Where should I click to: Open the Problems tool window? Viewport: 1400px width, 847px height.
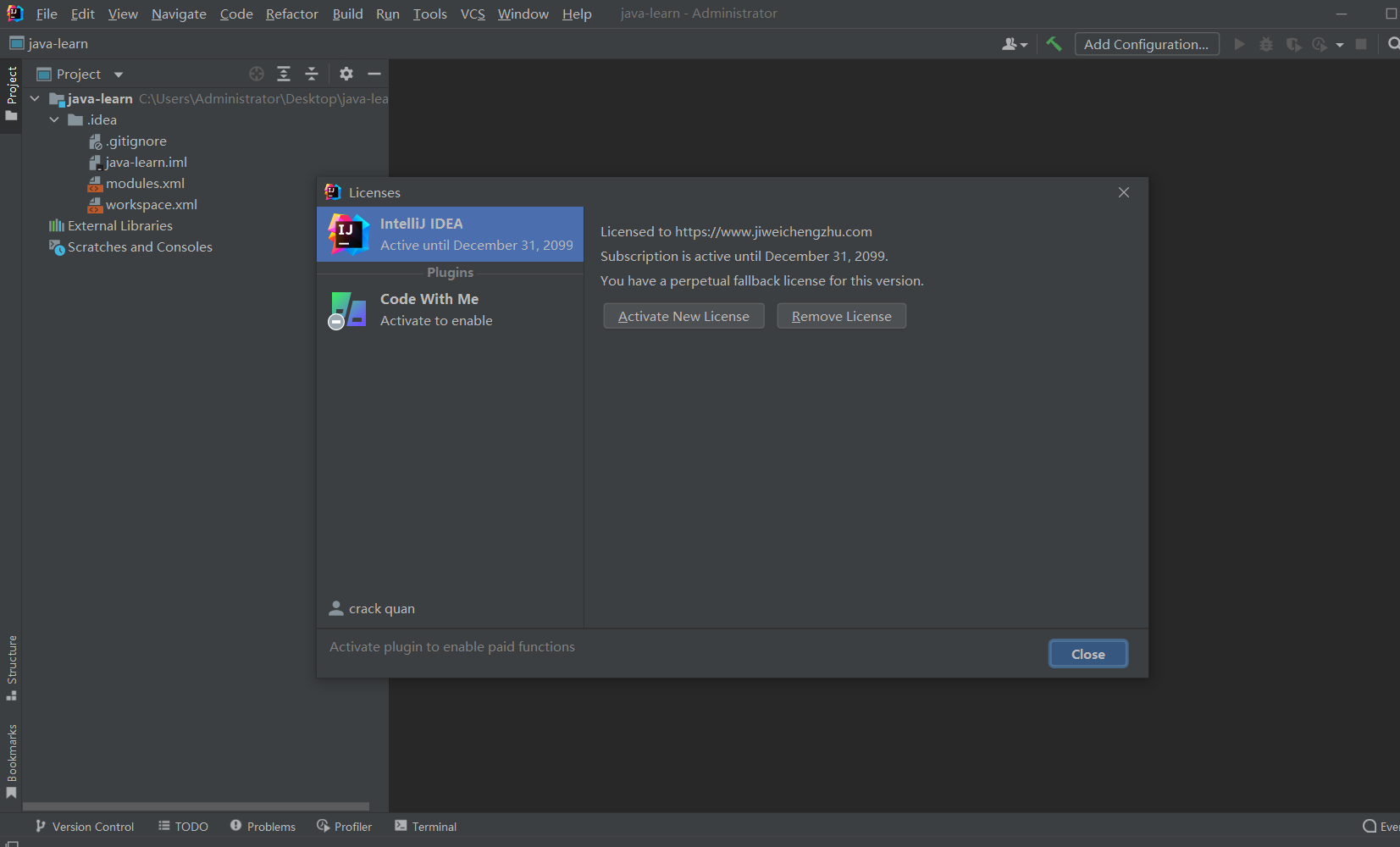pos(263,826)
